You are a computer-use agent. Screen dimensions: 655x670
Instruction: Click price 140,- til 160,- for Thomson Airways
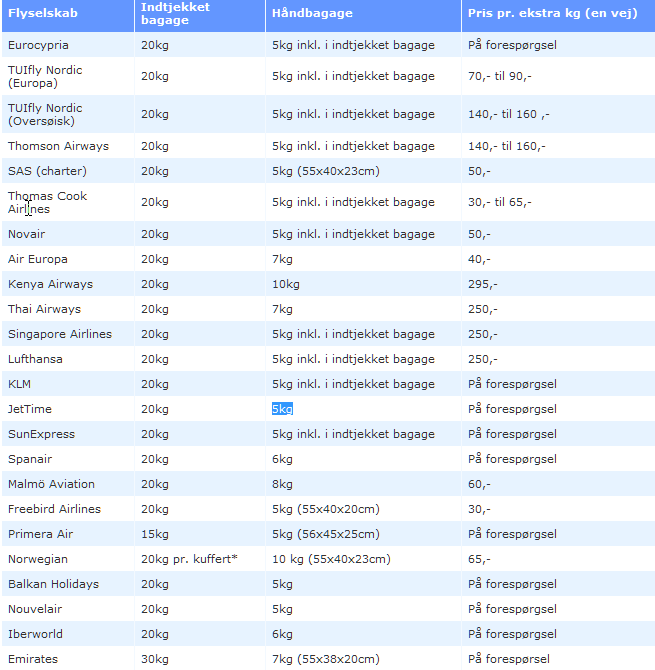pos(506,146)
